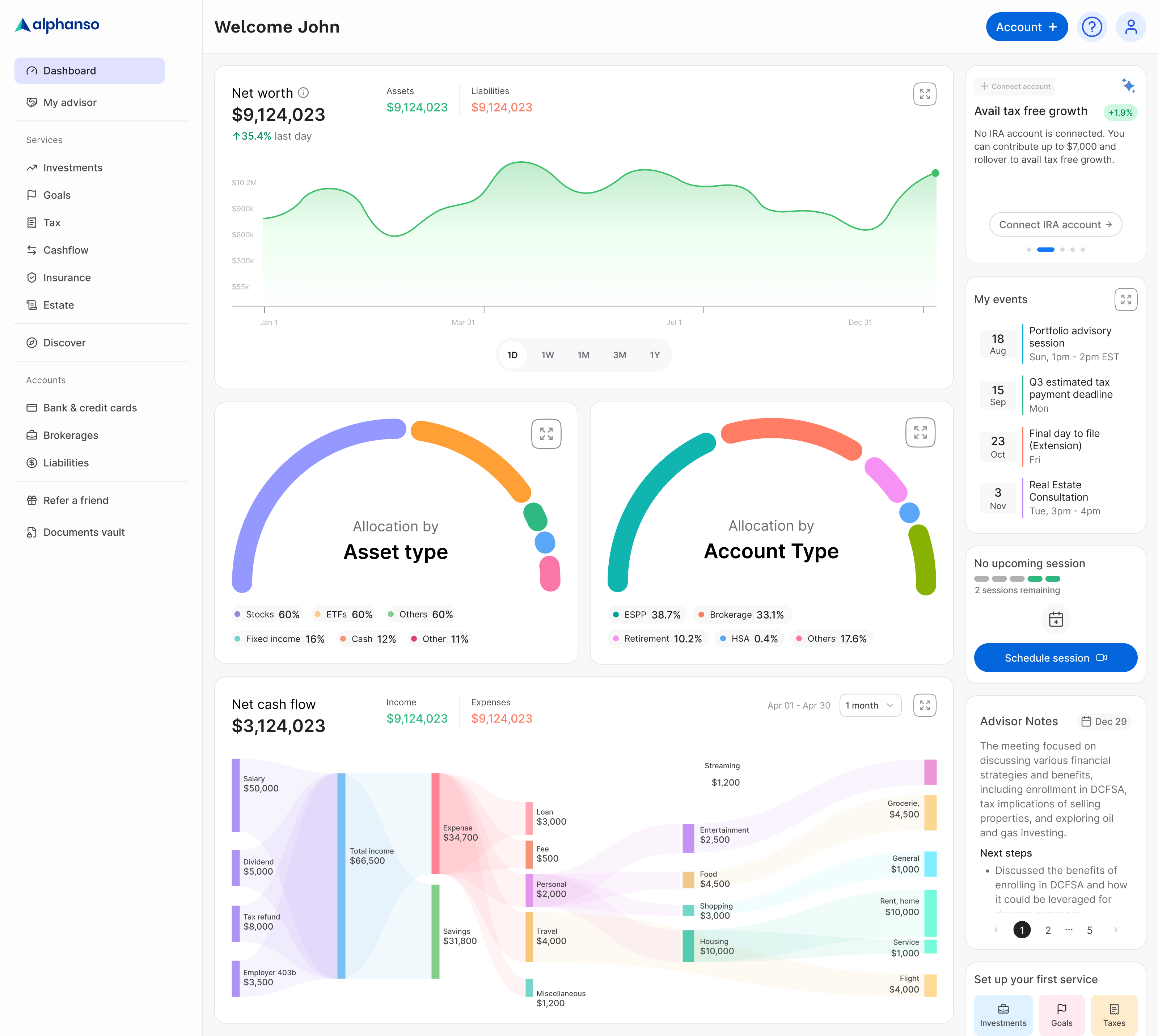Go to next Advisor Notes page arrow

[x=1115, y=930]
